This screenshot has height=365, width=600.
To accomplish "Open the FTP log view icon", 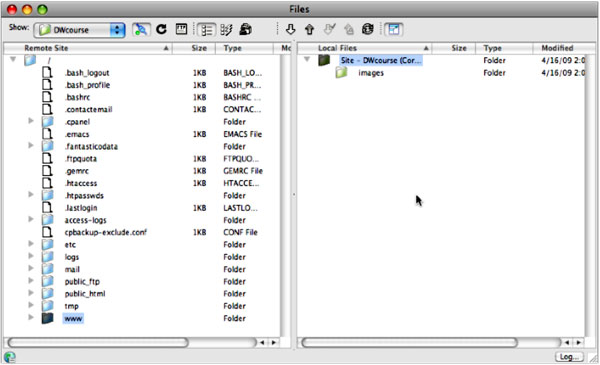I will pos(181,29).
